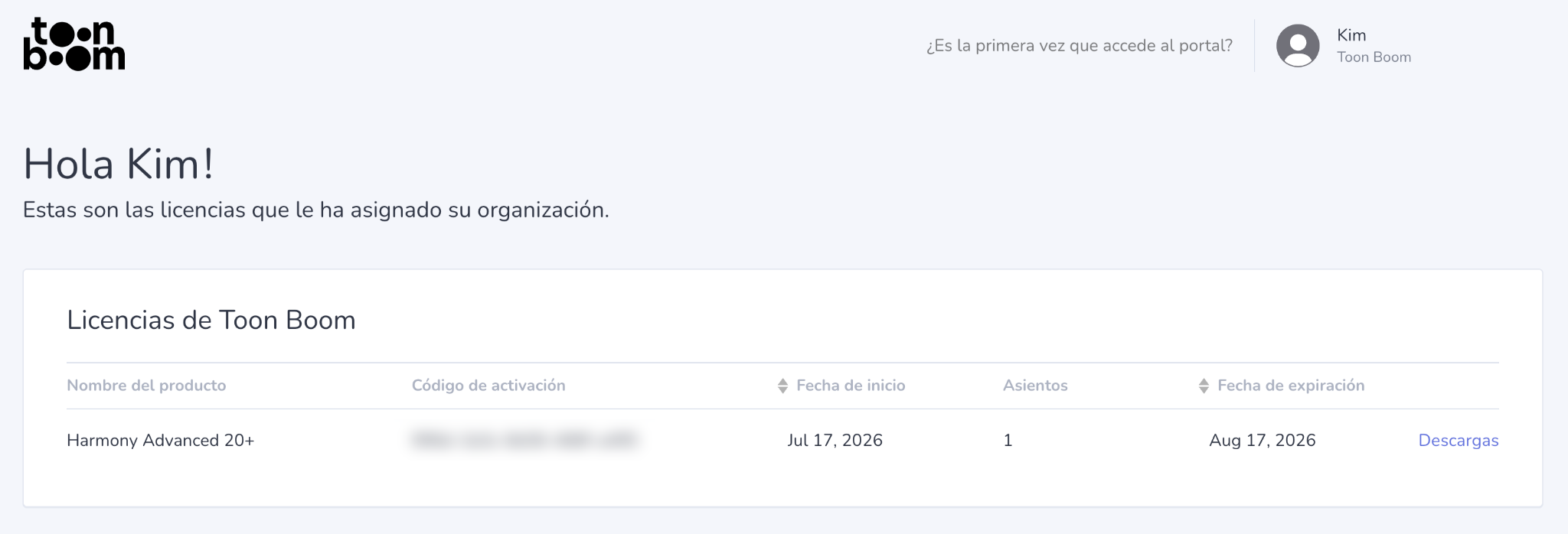Click the seat count value 1
This screenshot has height=534, width=1568.
pos(1008,440)
